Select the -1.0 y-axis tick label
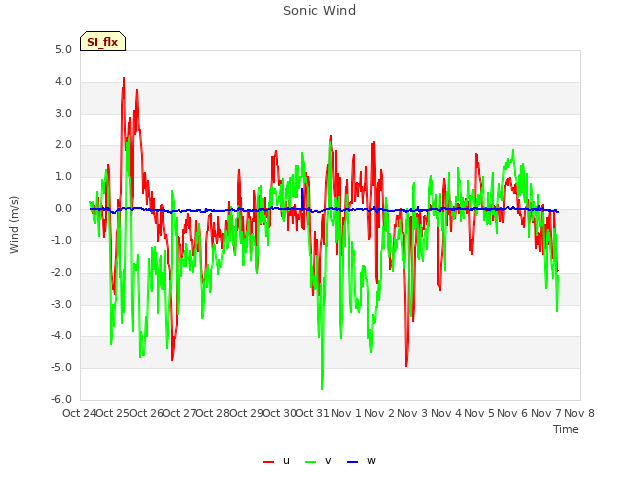 click(x=61, y=240)
